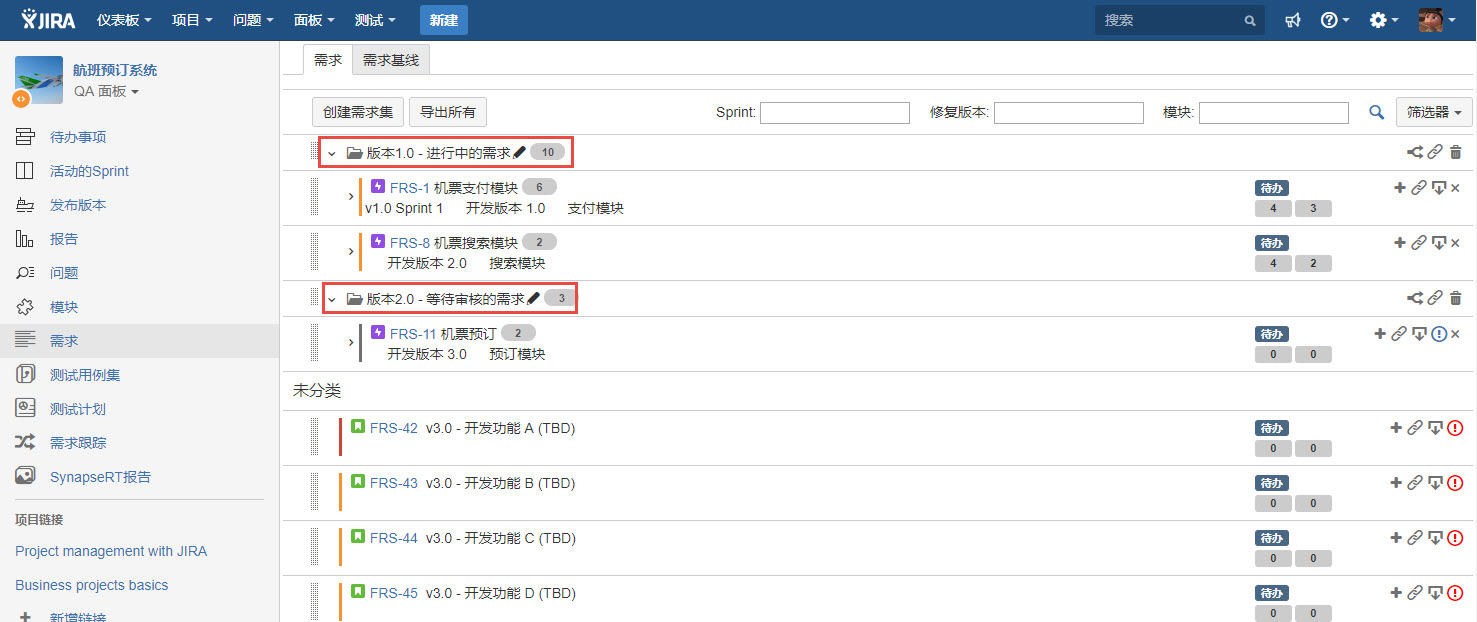Open the FRS-1 issue link
This screenshot has width=1477, height=622.
(410, 188)
